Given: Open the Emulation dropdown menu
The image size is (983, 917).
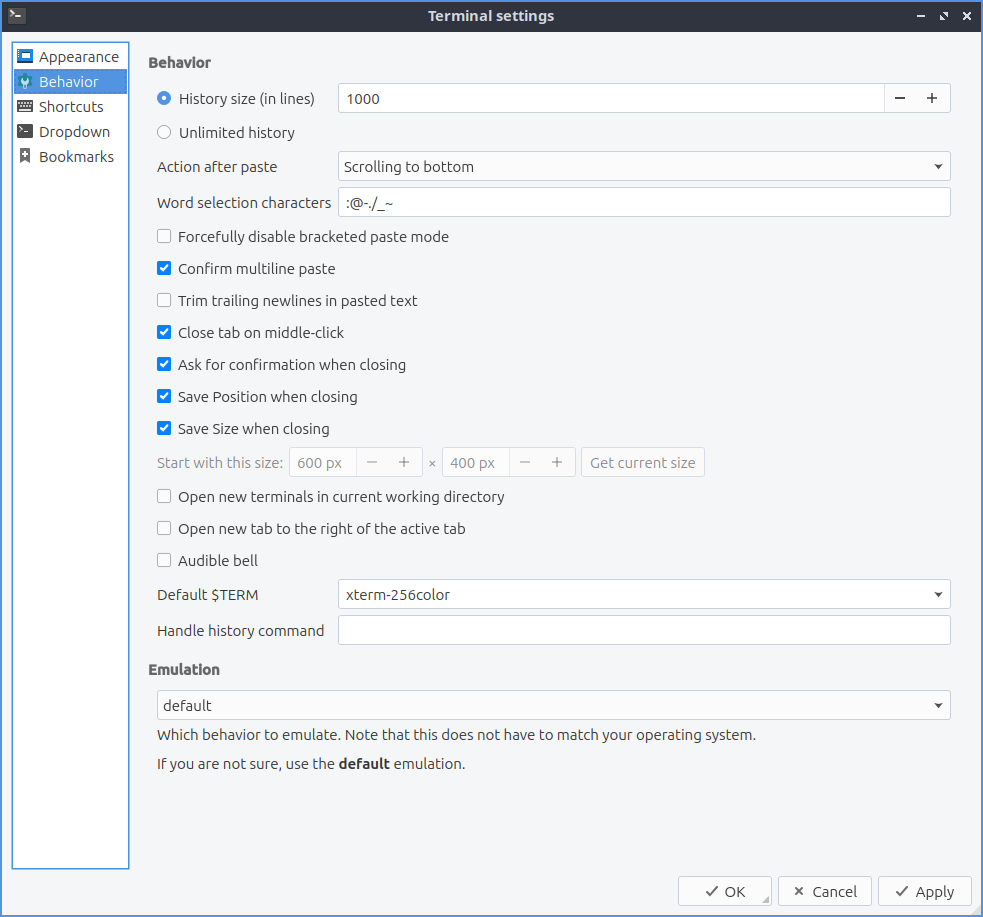Looking at the screenshot, I should coord(553,706).
